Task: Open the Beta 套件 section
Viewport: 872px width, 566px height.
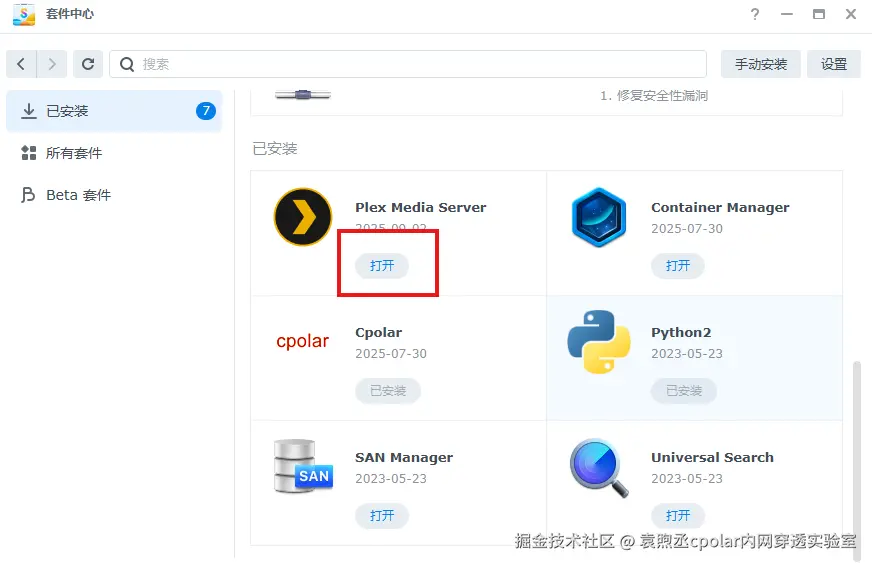Action: pos(114,195)
